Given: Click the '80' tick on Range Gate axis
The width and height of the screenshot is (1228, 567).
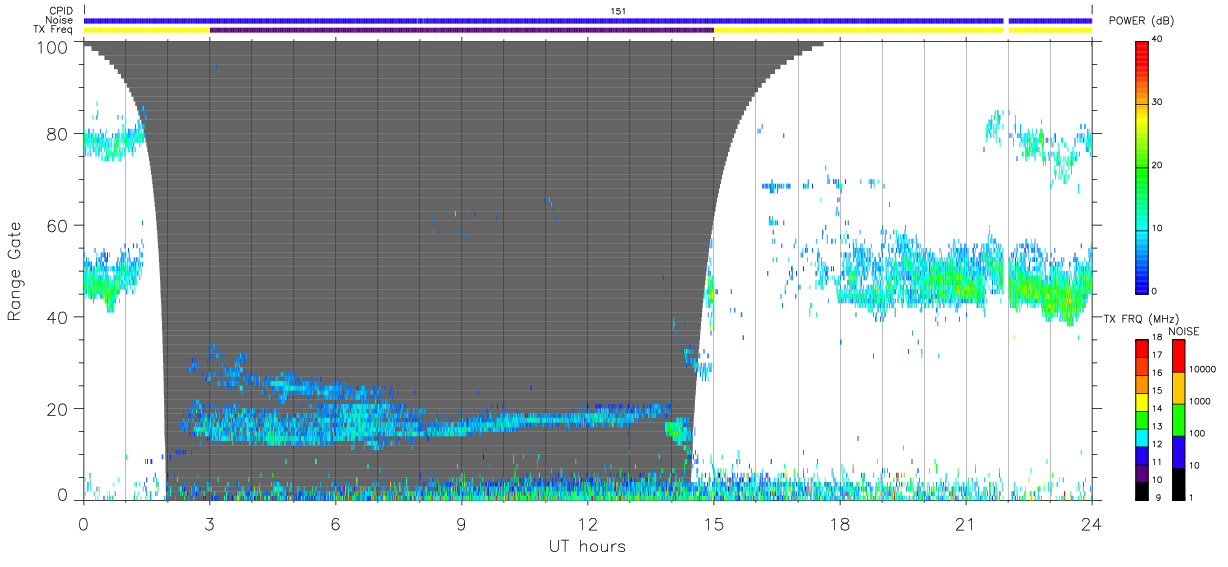Looking at the screenshot, I should coord(57,134).
